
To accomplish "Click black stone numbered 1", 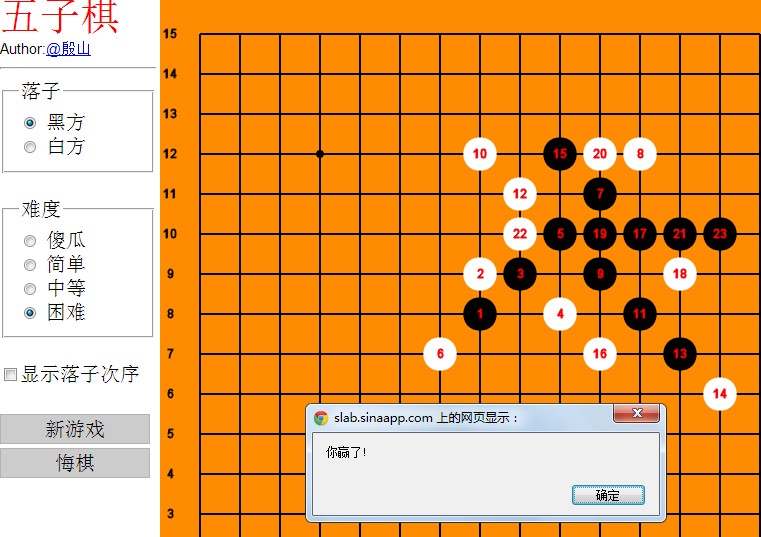I will 480,314.
